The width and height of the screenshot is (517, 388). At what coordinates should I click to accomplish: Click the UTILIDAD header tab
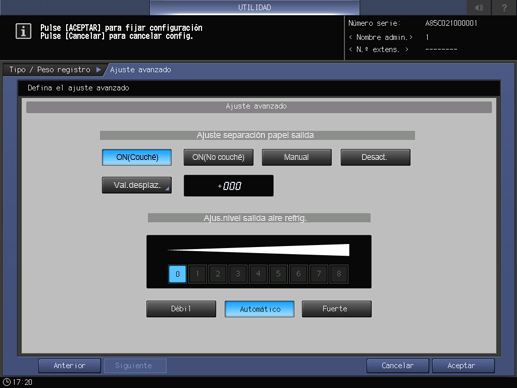(255, 7)
